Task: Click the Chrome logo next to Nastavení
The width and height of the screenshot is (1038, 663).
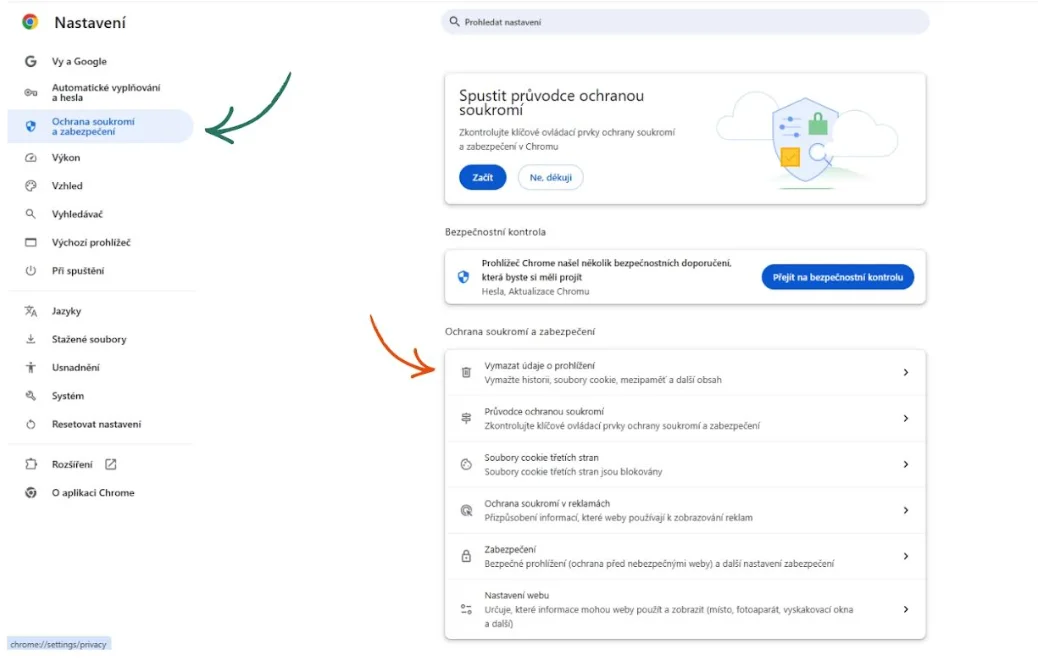Action: tap(30, 22)
